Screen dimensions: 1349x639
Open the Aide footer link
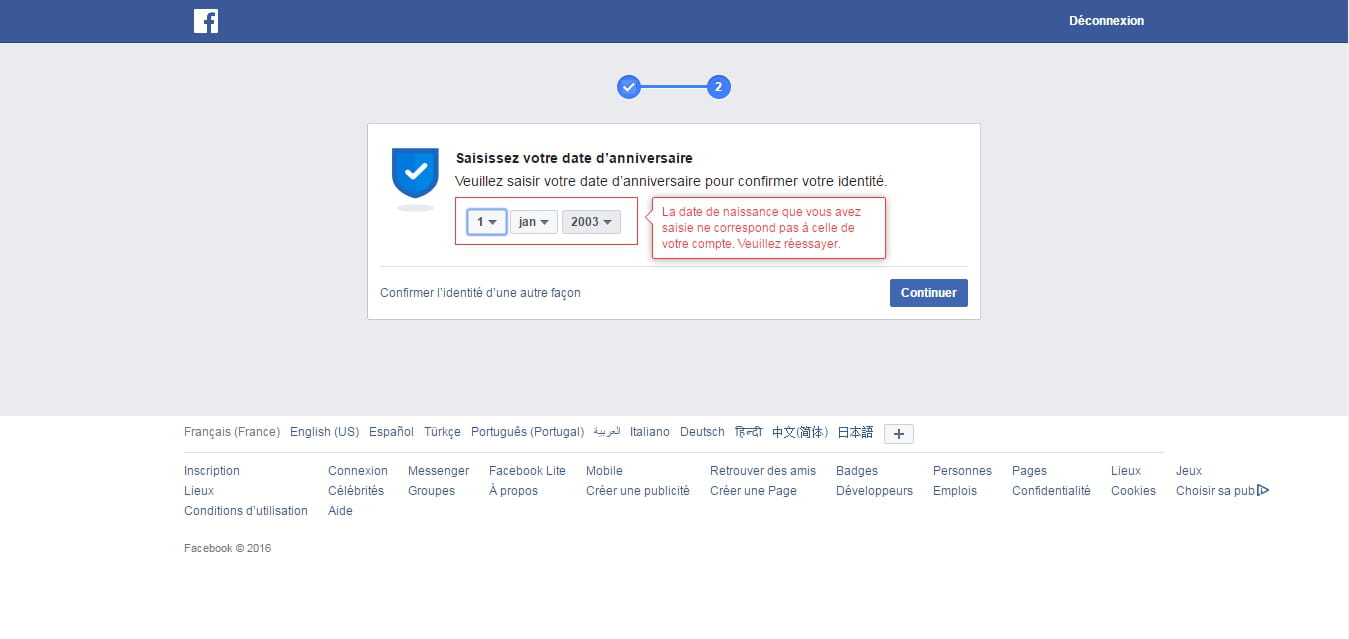pos(340,511)
